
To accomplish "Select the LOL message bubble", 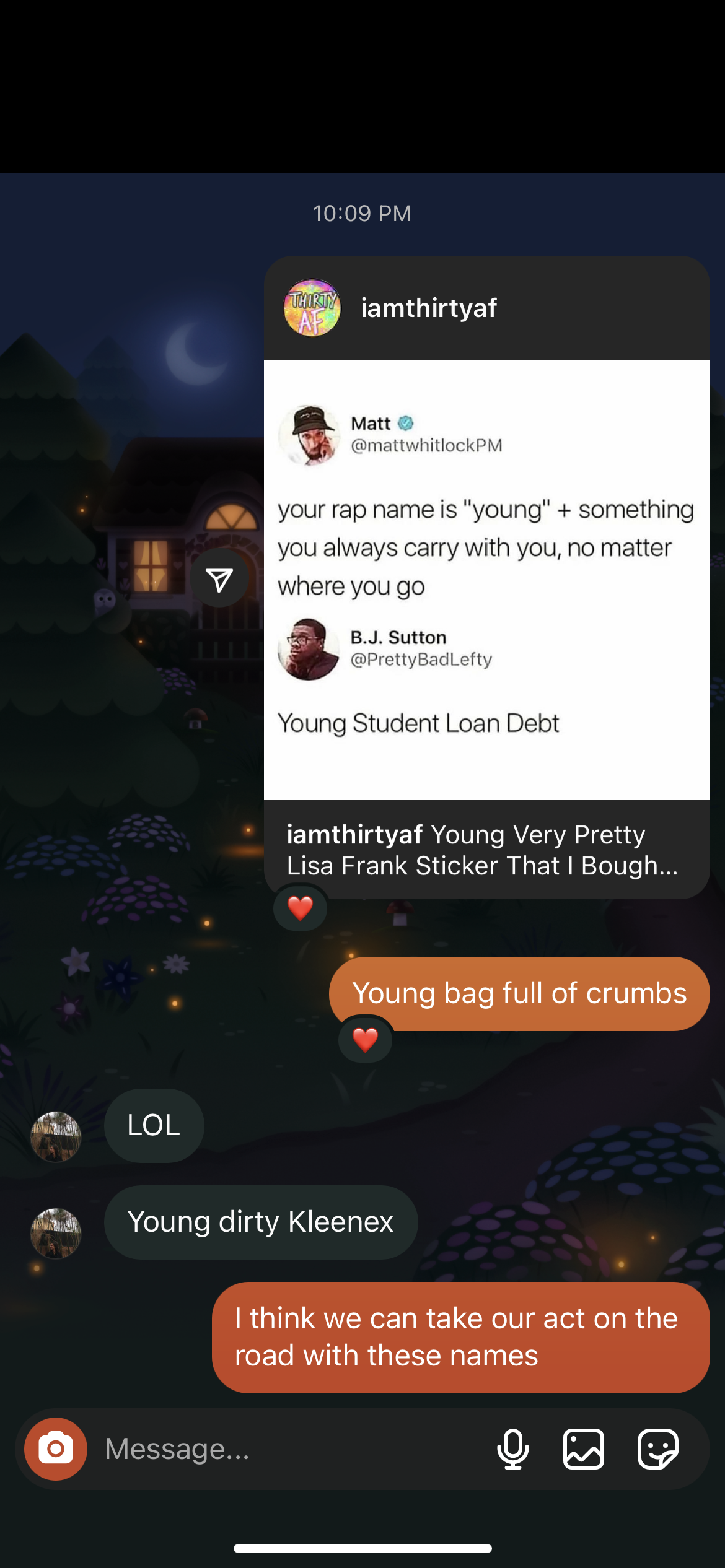I will tap(154, 1125).
